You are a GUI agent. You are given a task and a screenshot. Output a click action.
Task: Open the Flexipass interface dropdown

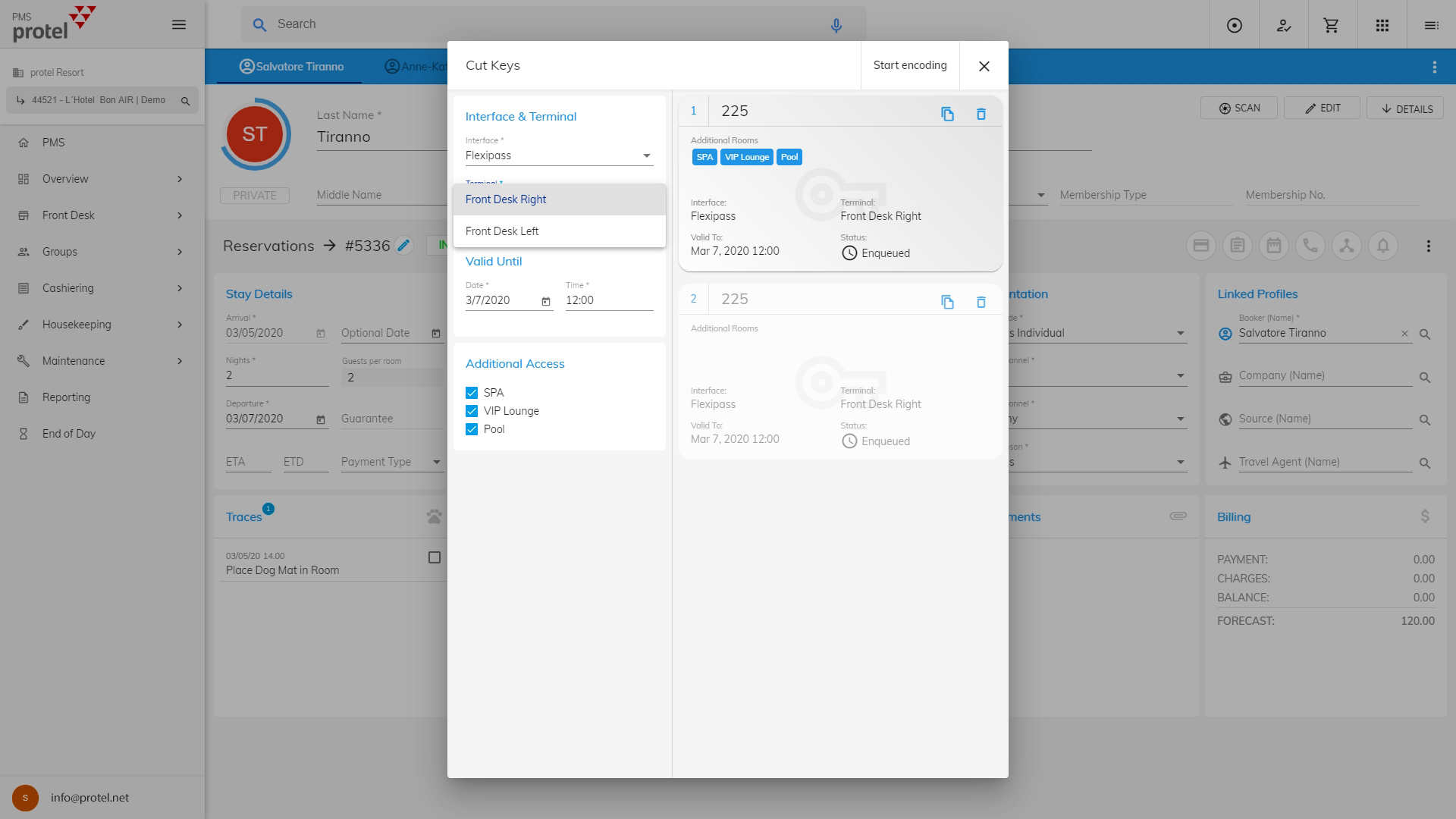point(559,155)
